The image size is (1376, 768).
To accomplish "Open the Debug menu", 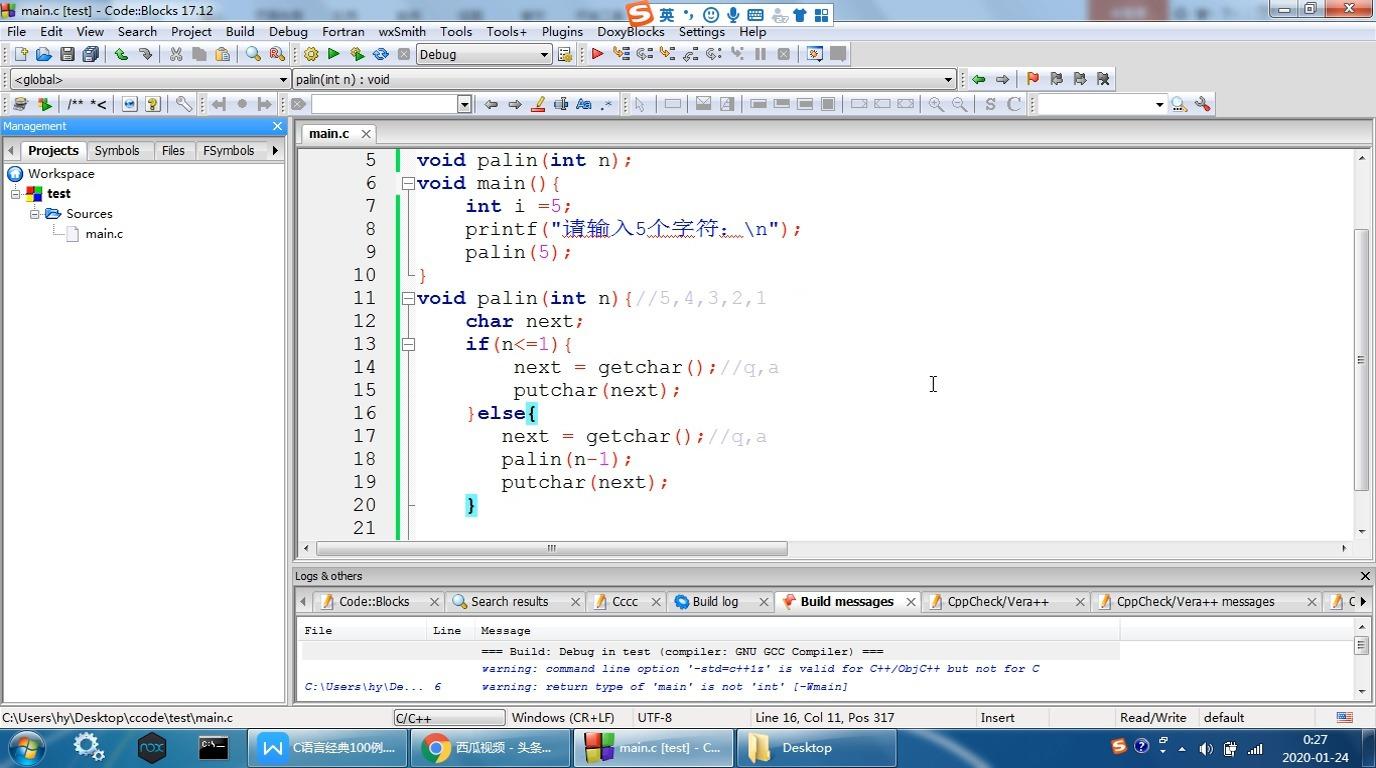I will 288,31.
